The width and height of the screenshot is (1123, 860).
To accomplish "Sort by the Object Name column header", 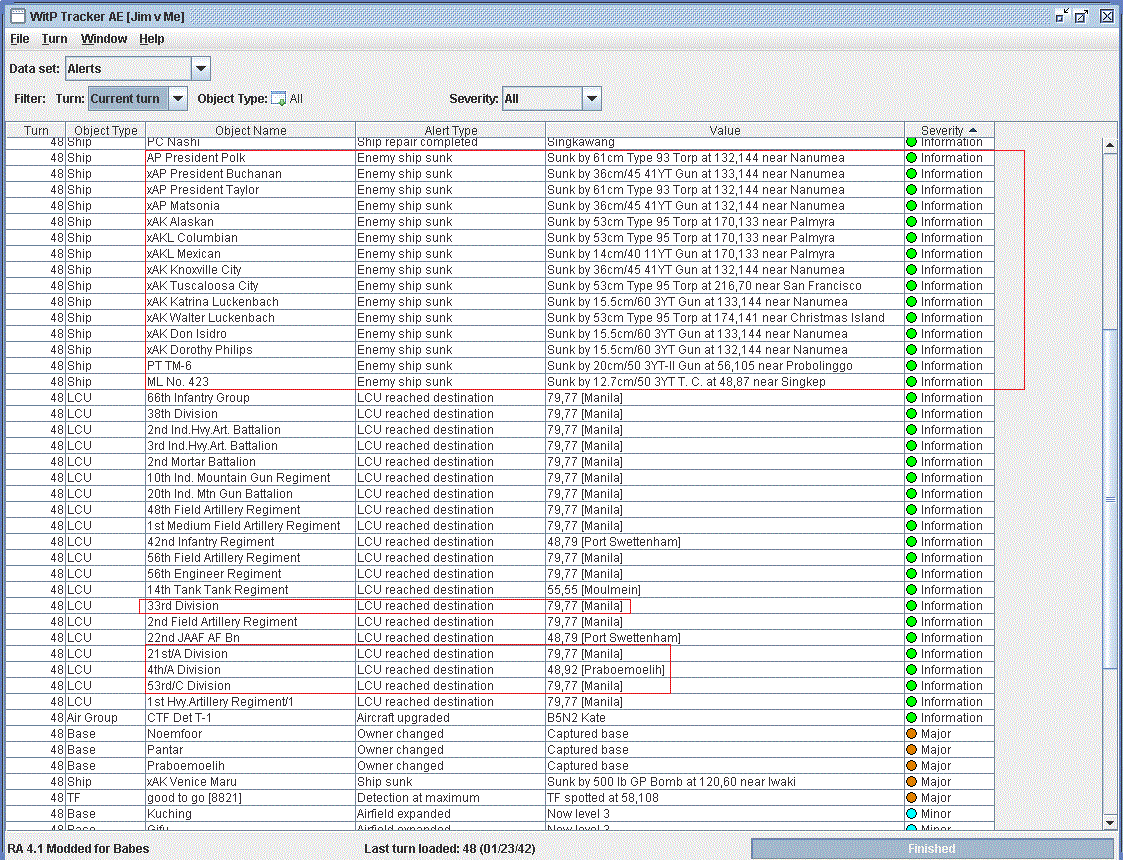I will click(x=251, y=130).
